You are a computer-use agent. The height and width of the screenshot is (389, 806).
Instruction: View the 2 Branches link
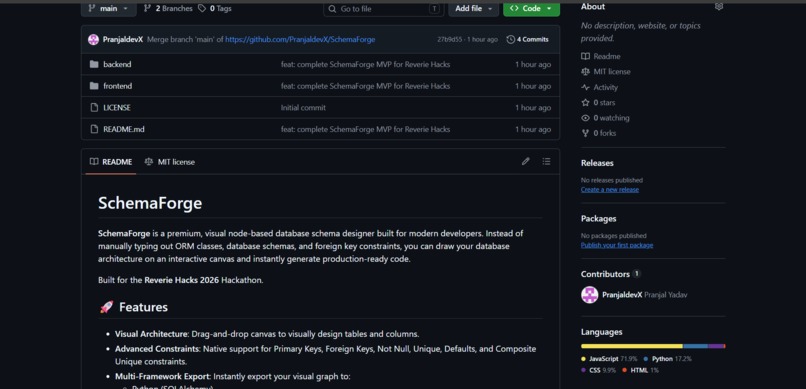168,8
